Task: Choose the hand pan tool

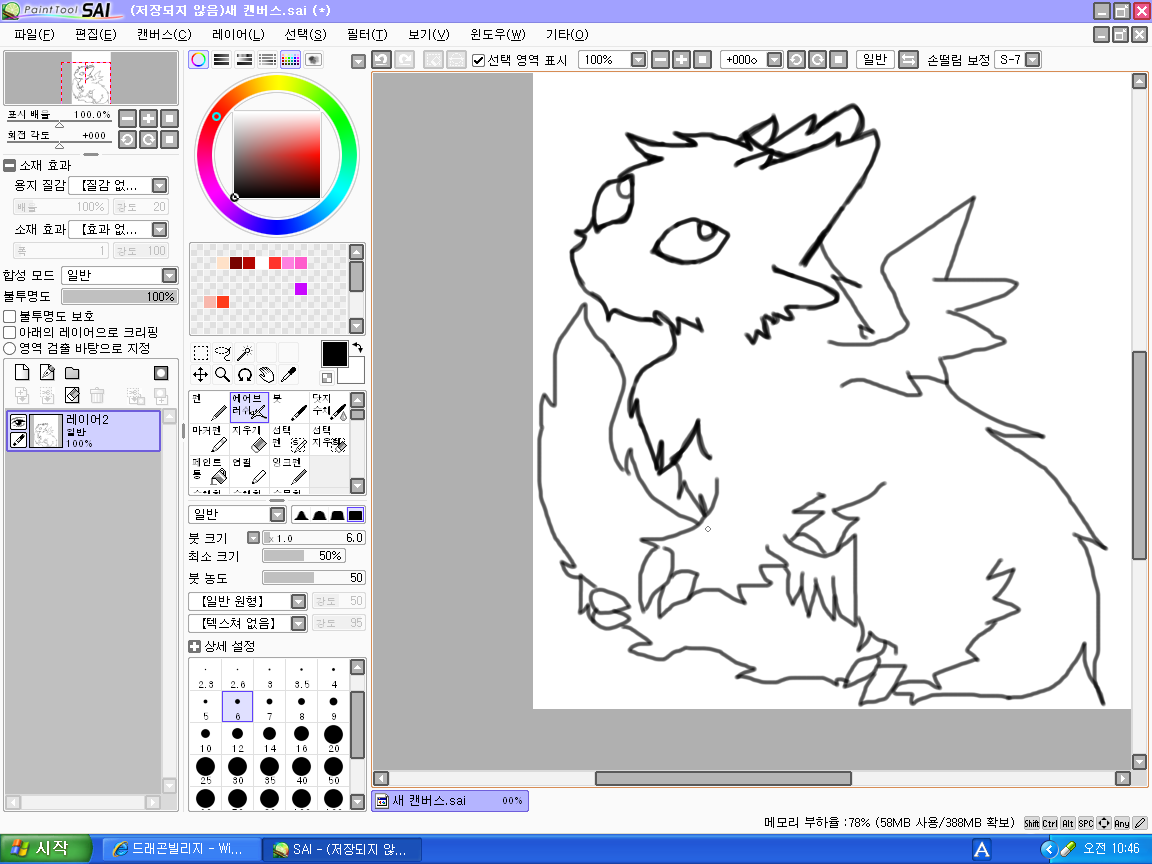Action: tap(267, 375)
